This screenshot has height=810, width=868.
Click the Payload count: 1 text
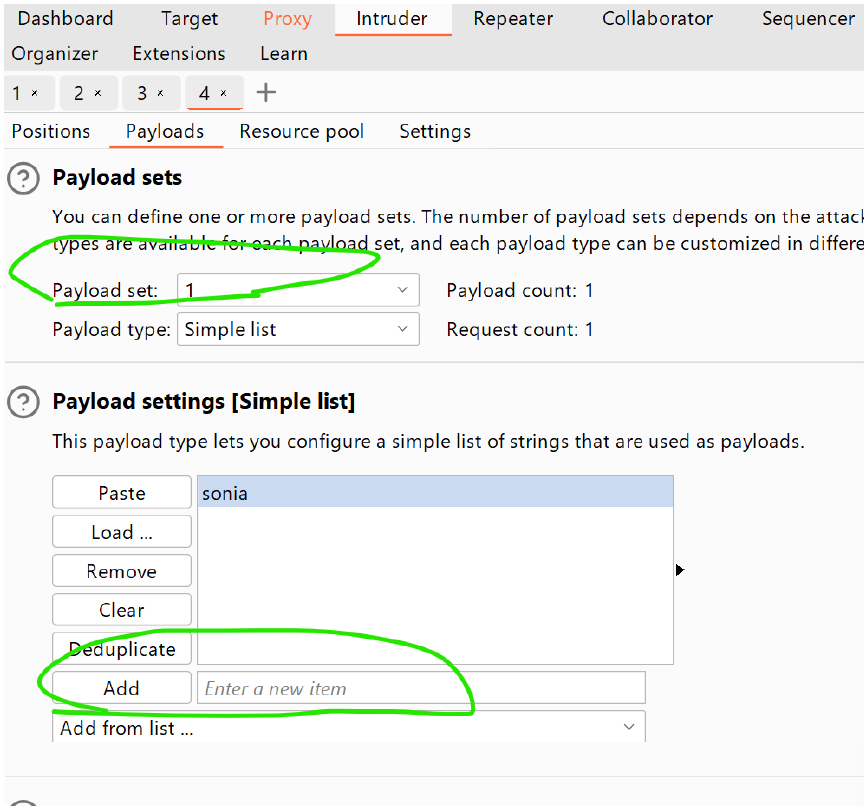(x=520, y=290)
